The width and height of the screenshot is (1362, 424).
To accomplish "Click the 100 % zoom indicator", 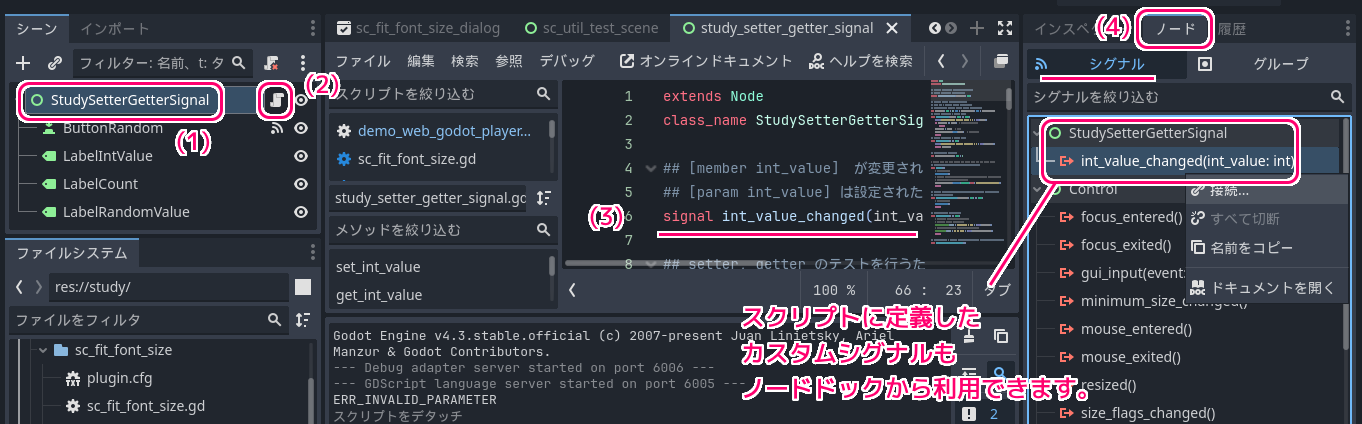I will tap(834, 290).
